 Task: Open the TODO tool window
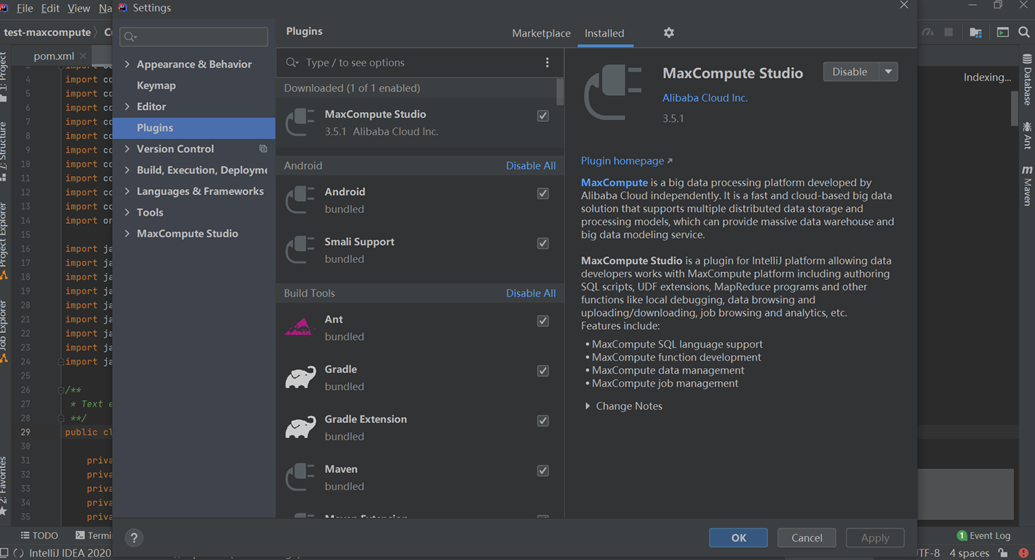[x=39, y=536]
